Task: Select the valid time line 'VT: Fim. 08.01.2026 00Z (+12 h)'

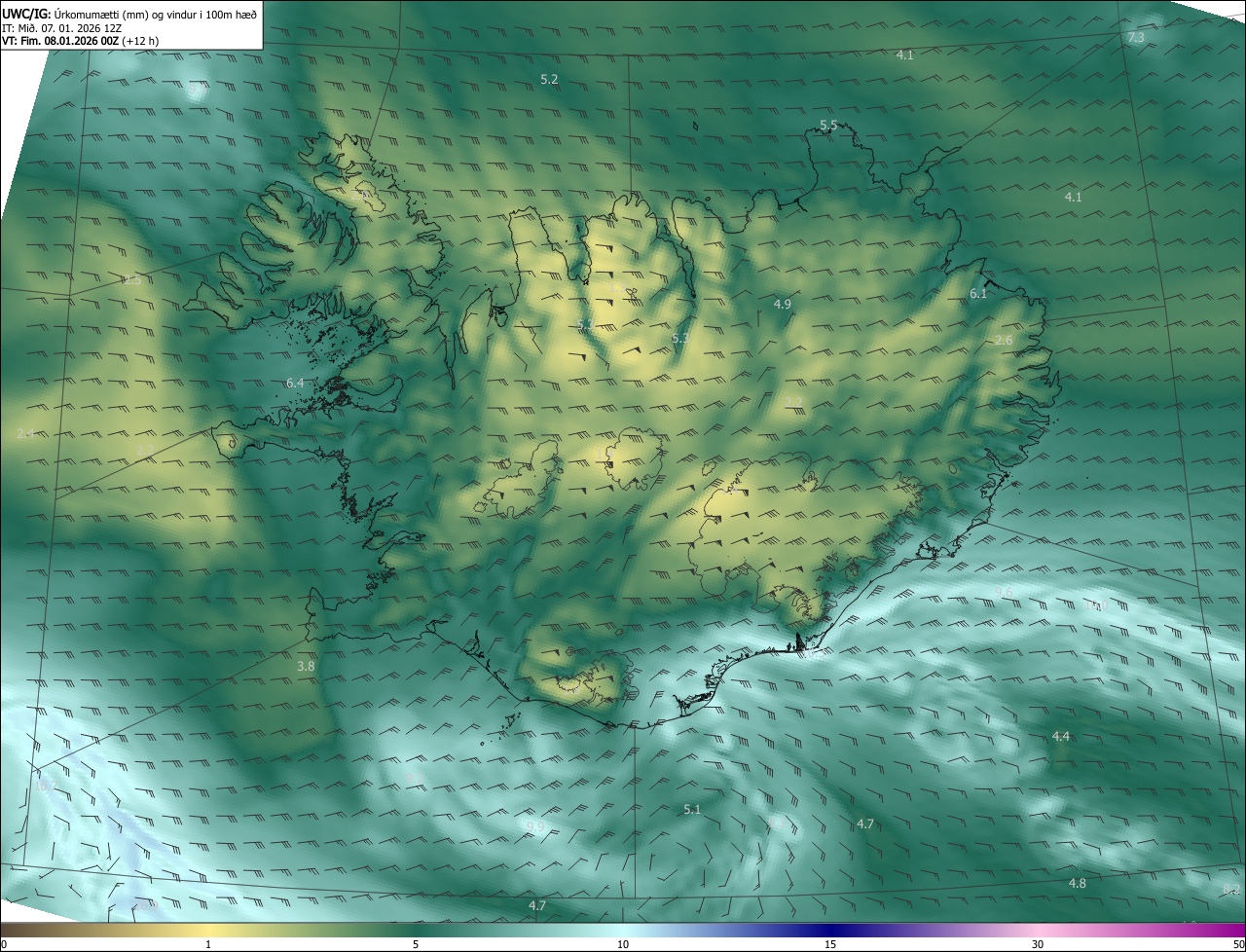Action: tap(80, 41)
